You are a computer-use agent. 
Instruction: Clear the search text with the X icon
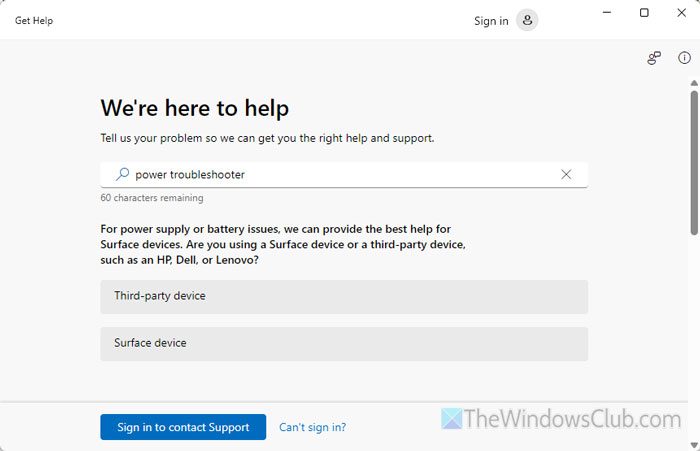point(566,174)
